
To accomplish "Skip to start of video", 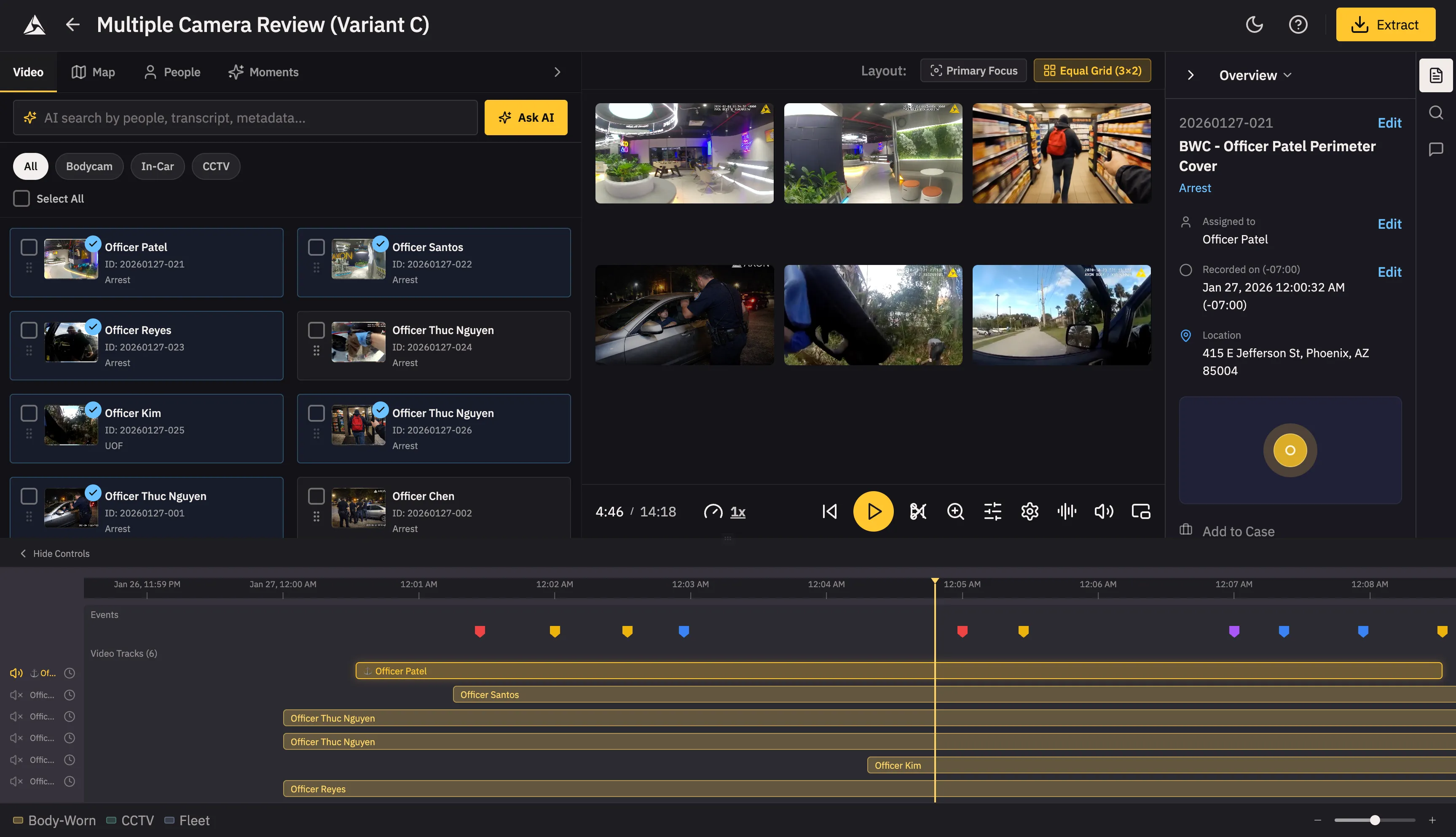I will pyautogui.click(x=829, y=511).
